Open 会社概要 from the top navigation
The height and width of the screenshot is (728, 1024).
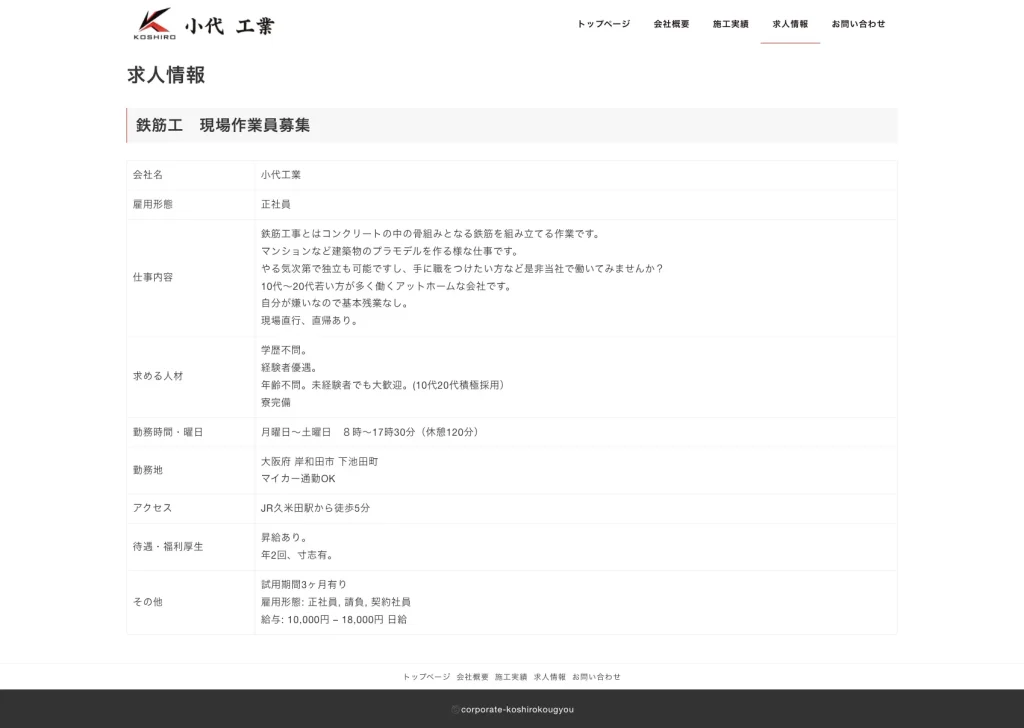click(671, 23)
